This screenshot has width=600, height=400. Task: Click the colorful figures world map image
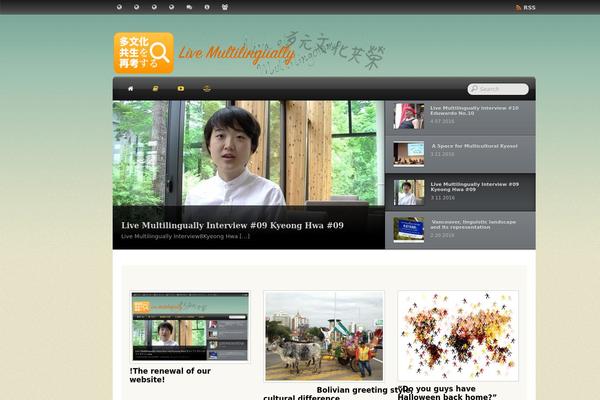click(458, 336)
